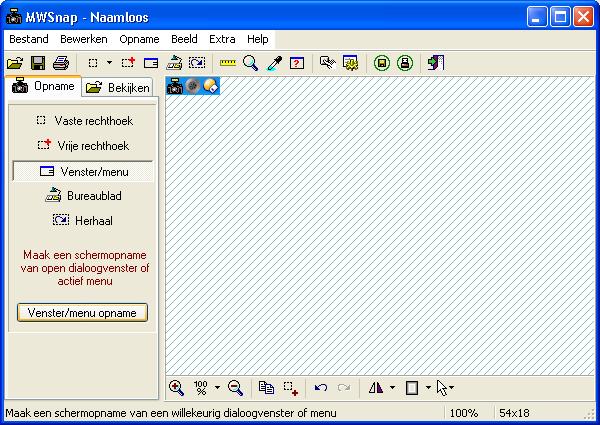
Task: Open the Extra menu
Action: (222, 39)
